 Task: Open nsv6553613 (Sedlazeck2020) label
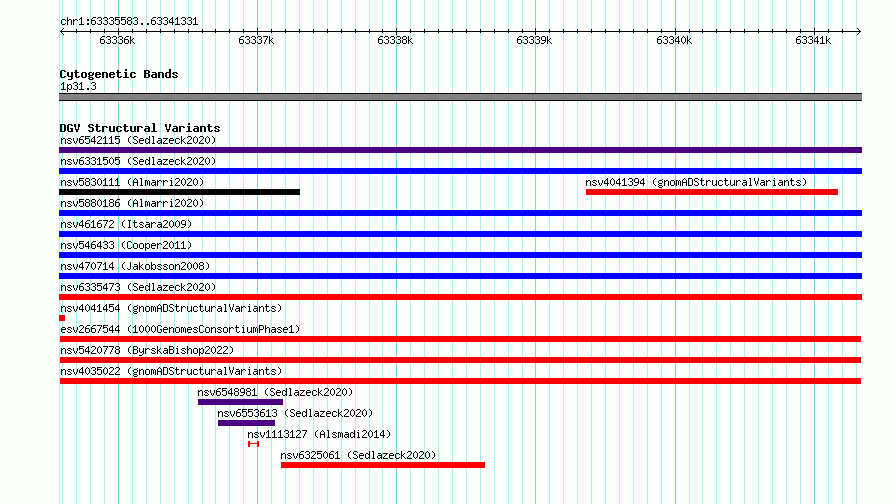[295, 413]
